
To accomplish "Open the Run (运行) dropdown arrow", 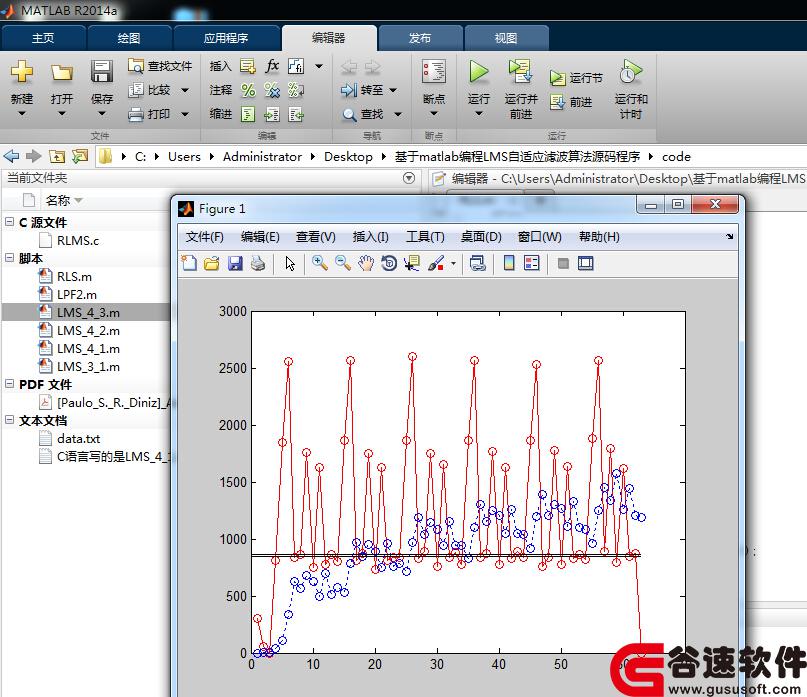I will tap(479, 114).
